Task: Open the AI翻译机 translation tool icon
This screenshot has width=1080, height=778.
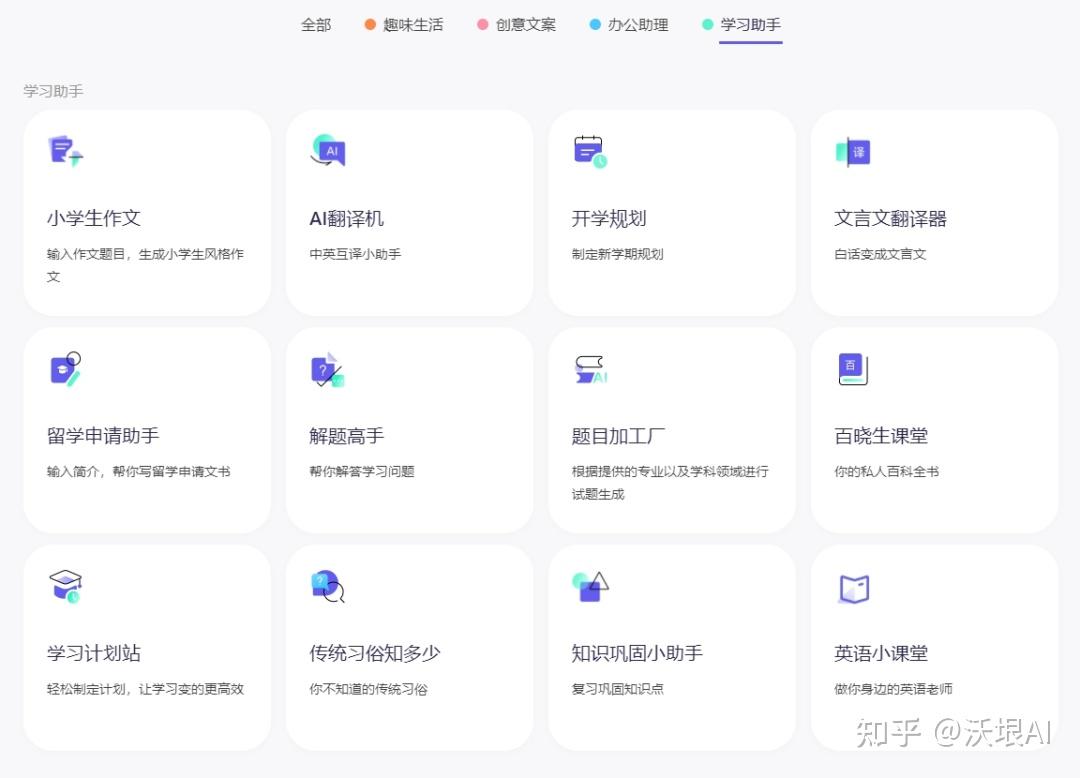Action: click(327, 151)
